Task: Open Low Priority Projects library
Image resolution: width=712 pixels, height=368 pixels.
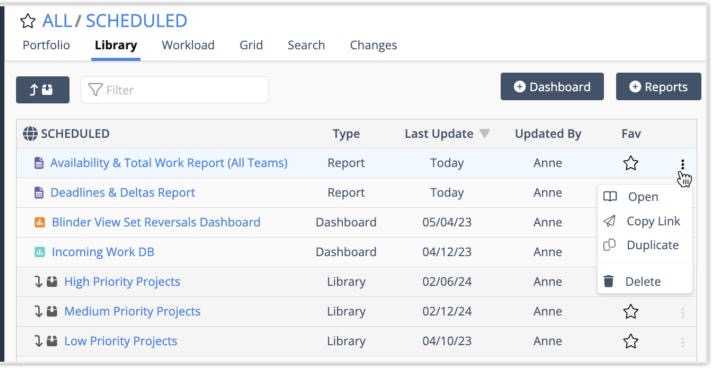Action: click(121, 341)
